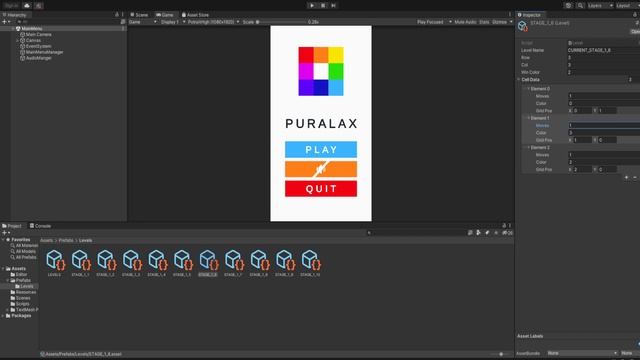
Task: Select the STAGE_1_1 asset icon
Action: point(80,260)
